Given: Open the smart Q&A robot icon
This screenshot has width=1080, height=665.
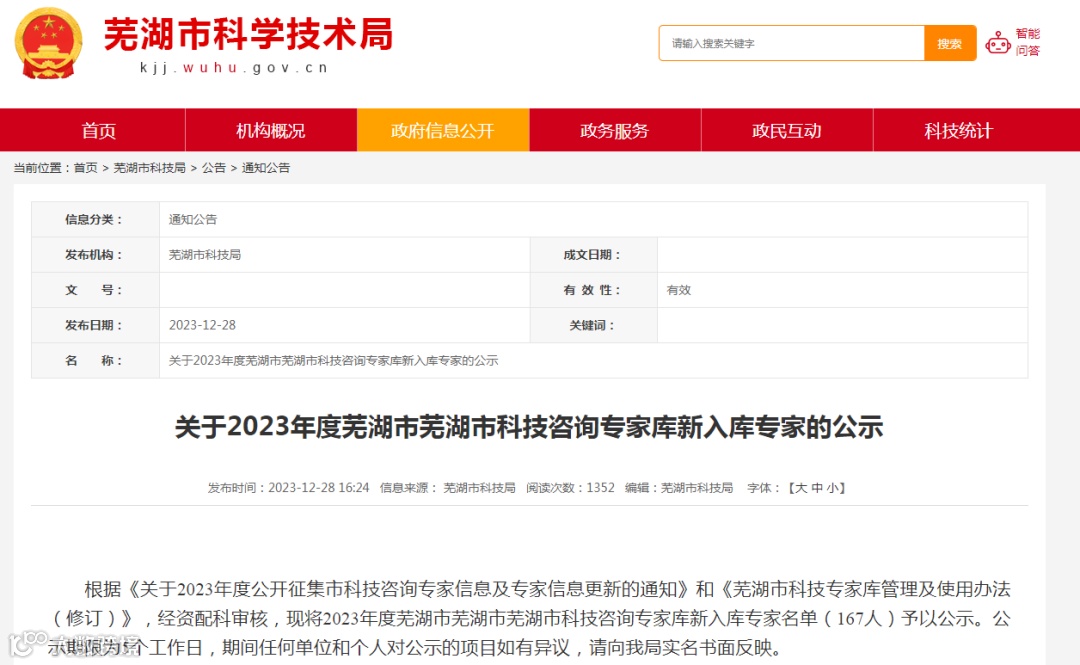Looking at the screenshot, I should (997, 43).
